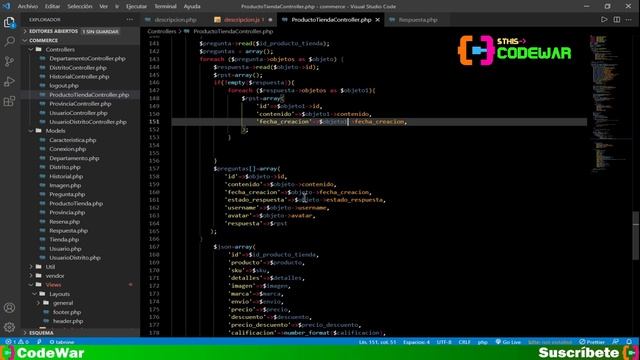
Task: Click the VS Code logo icon in title bar
Action: pos(7,6)
